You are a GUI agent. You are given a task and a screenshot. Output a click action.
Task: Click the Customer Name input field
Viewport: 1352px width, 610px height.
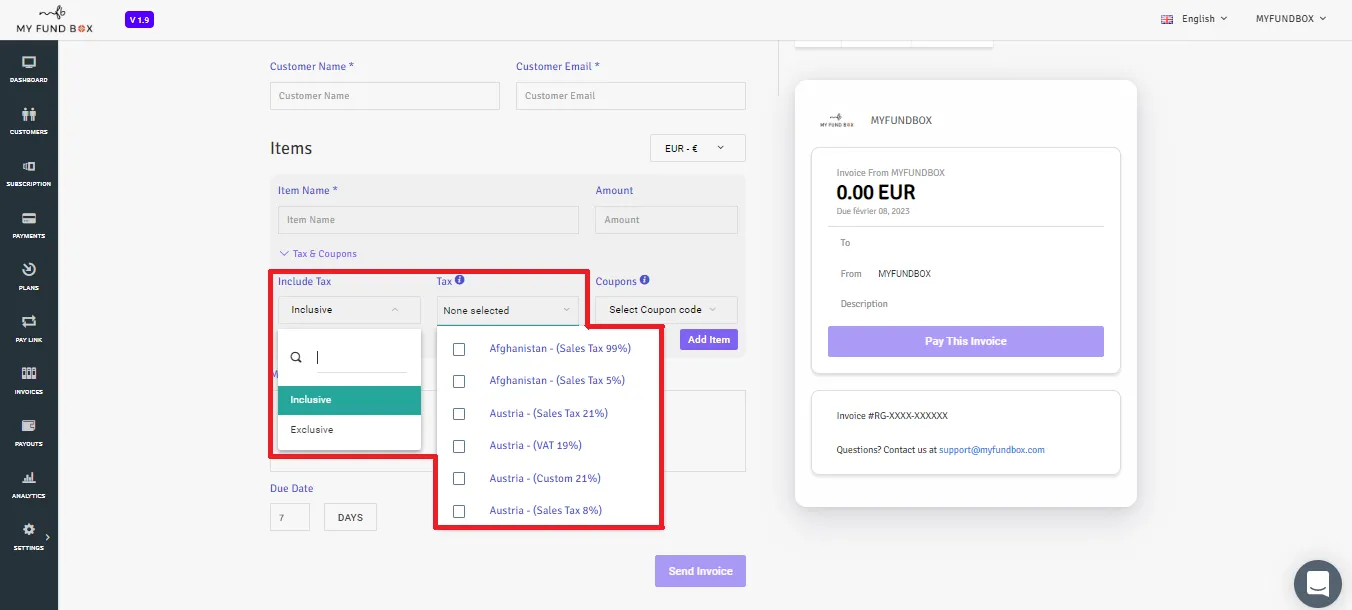tap(385, 96)
